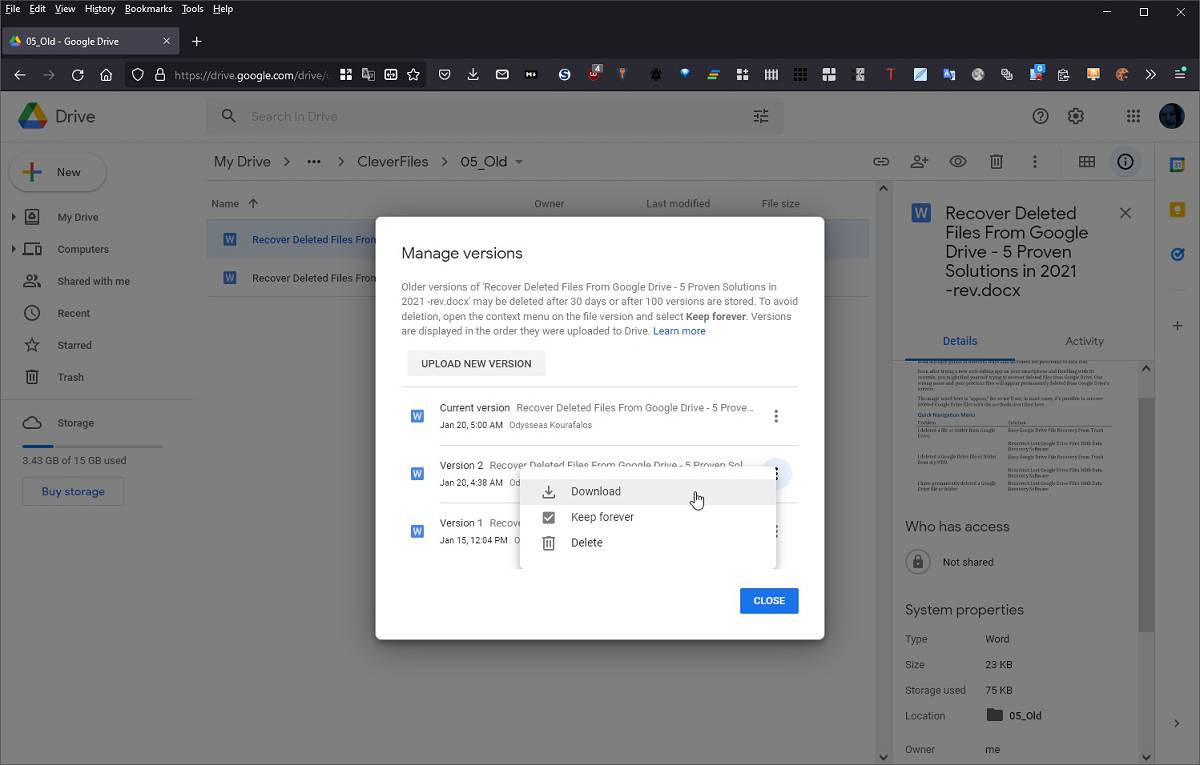This screenshot has width=1200, height=765.
Task: Sort by Name column header
Action: tap(225, 203)
